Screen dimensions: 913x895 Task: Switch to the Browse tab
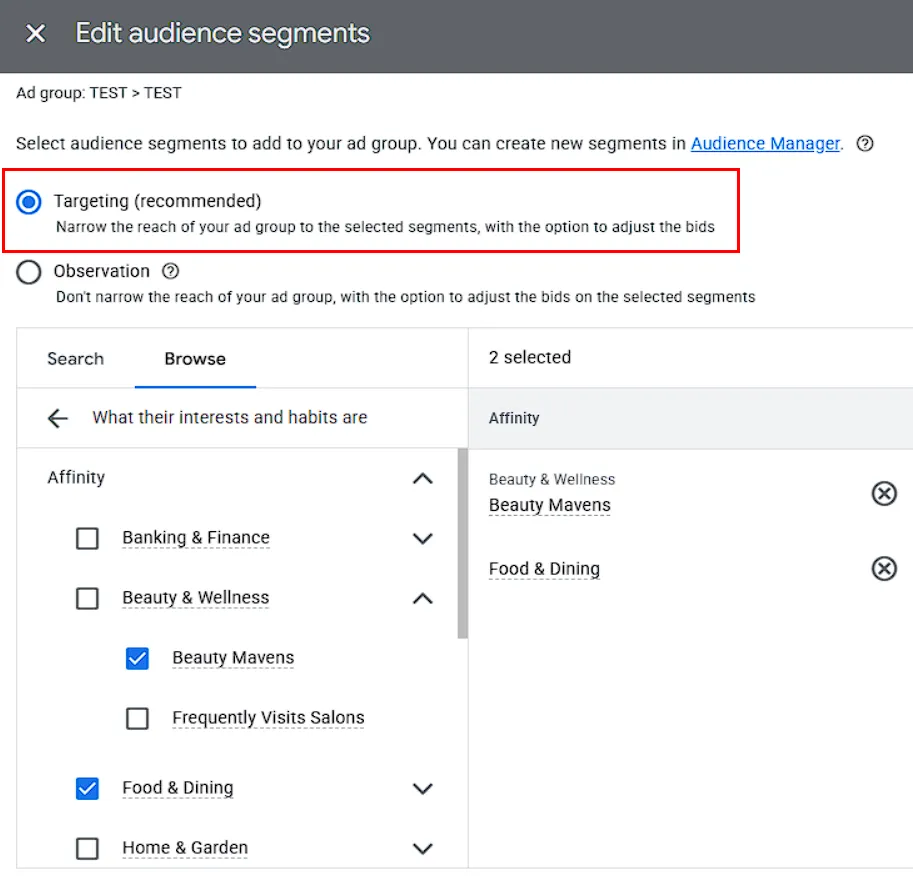(195, 359)
